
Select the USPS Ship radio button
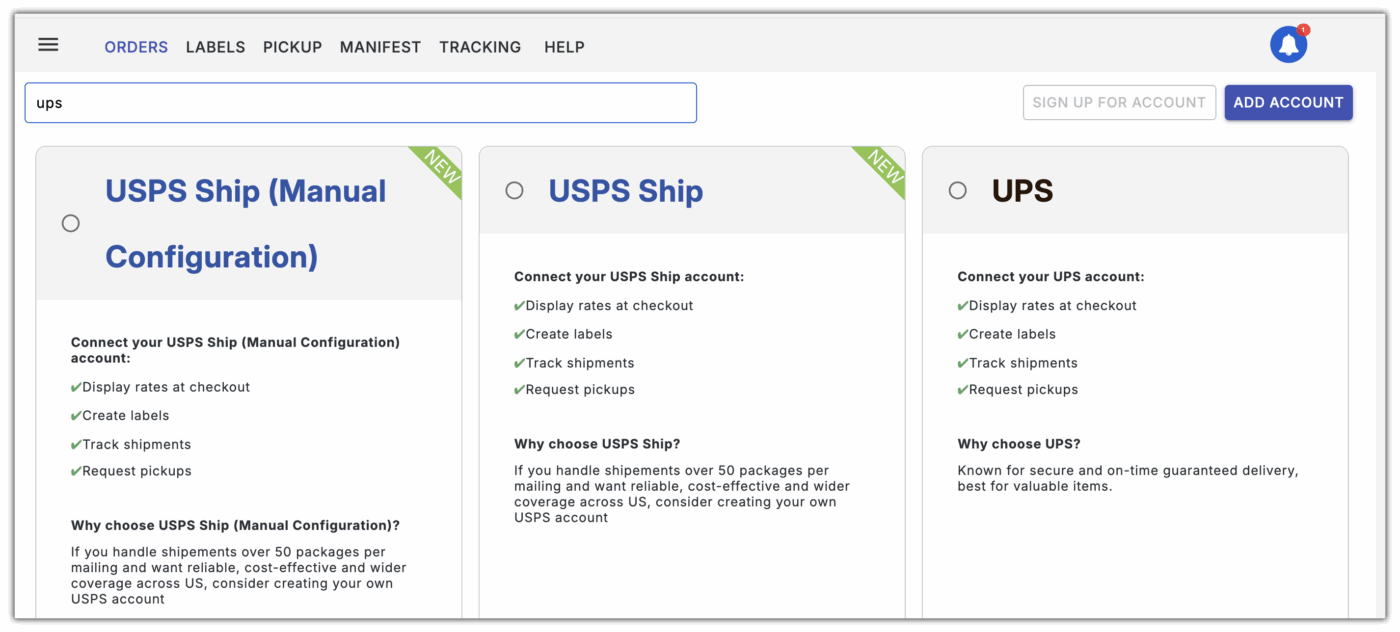pos(514,190)
